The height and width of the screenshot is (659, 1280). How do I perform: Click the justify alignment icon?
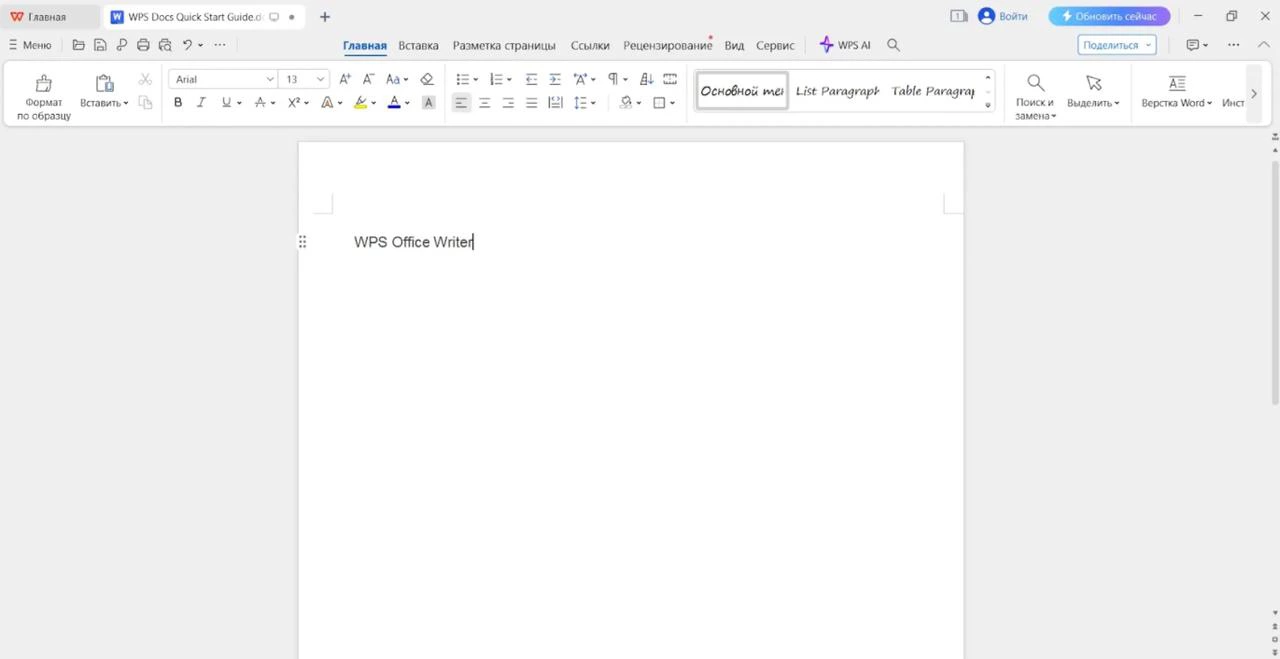pyautogui.click(x=531, y=102)
